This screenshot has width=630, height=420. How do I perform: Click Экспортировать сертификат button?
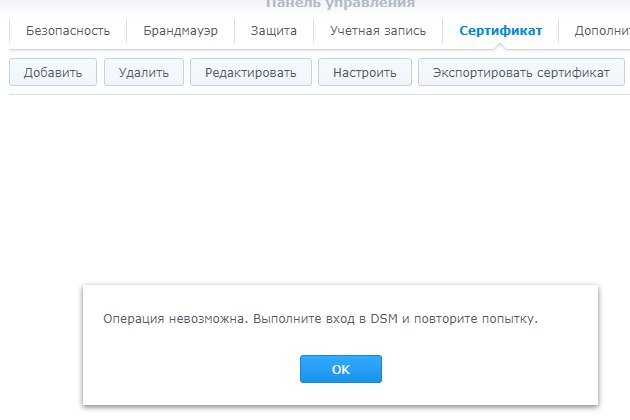(x=521, y=72)
